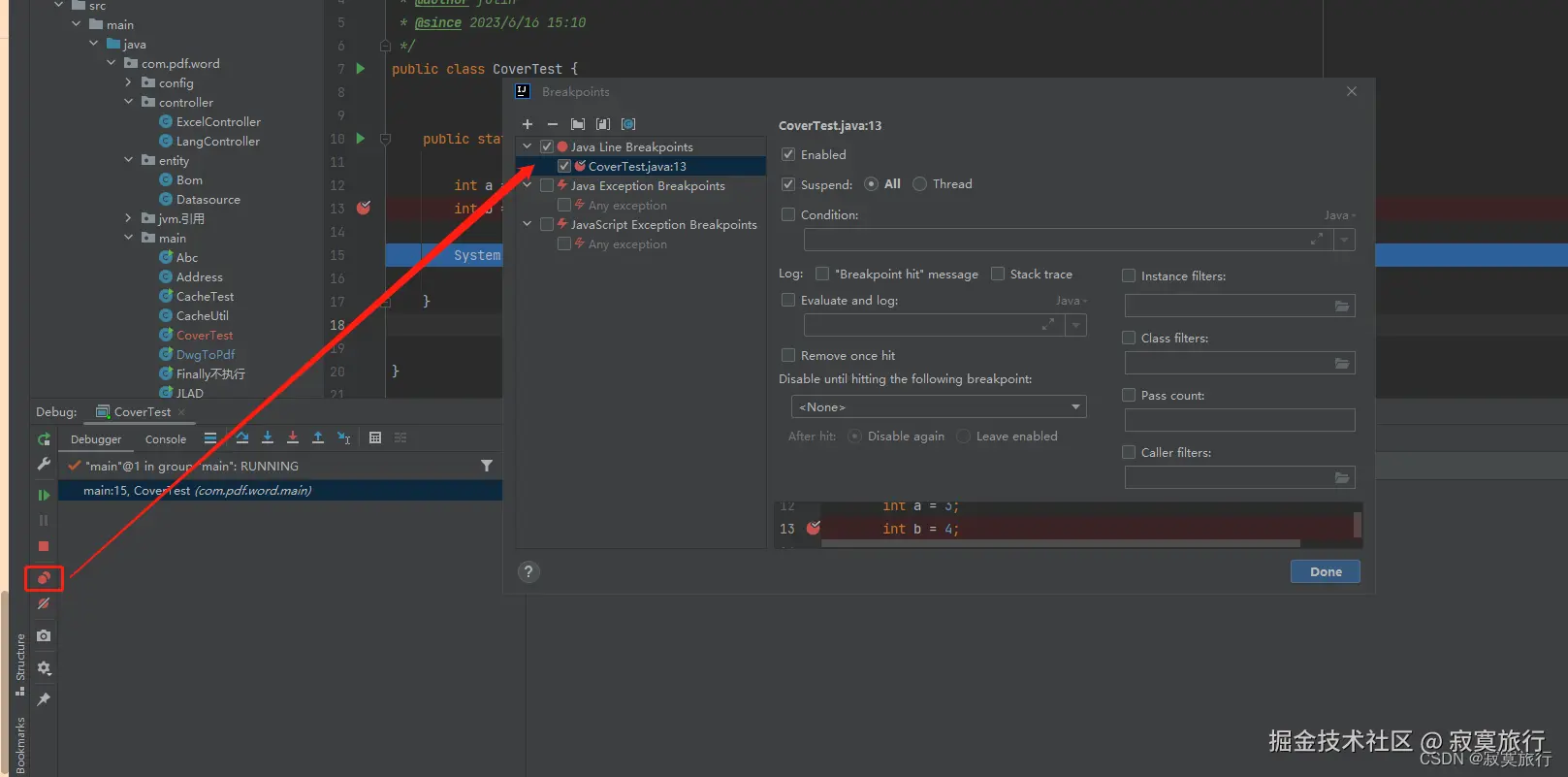Uncheck the Java Line Breakpoints group checkbox
This screenshot has height=777, width=1568.
coord(547,146)
